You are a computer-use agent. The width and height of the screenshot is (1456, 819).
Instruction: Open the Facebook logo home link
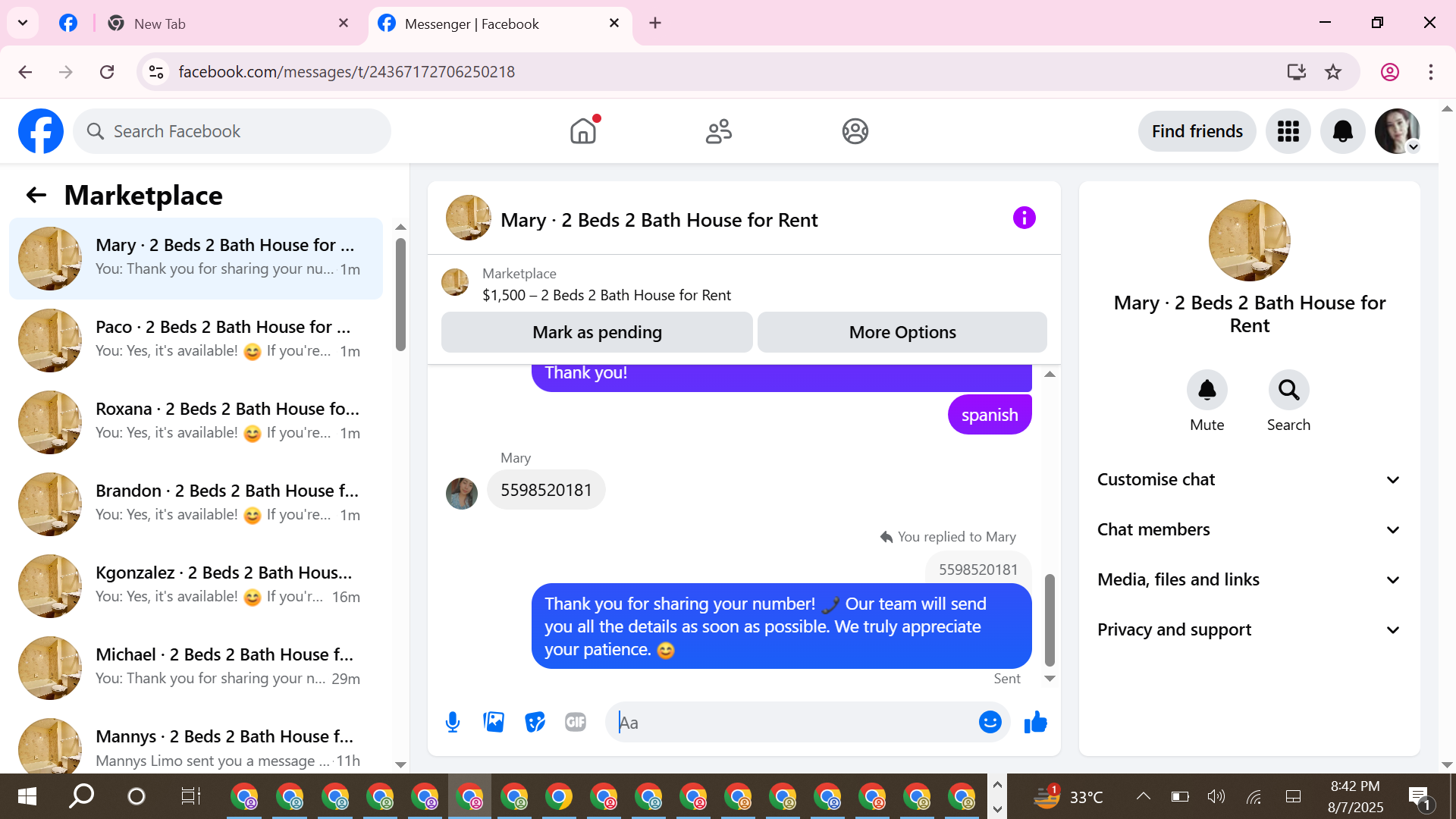pyautogui.click(x=41, y=131)
